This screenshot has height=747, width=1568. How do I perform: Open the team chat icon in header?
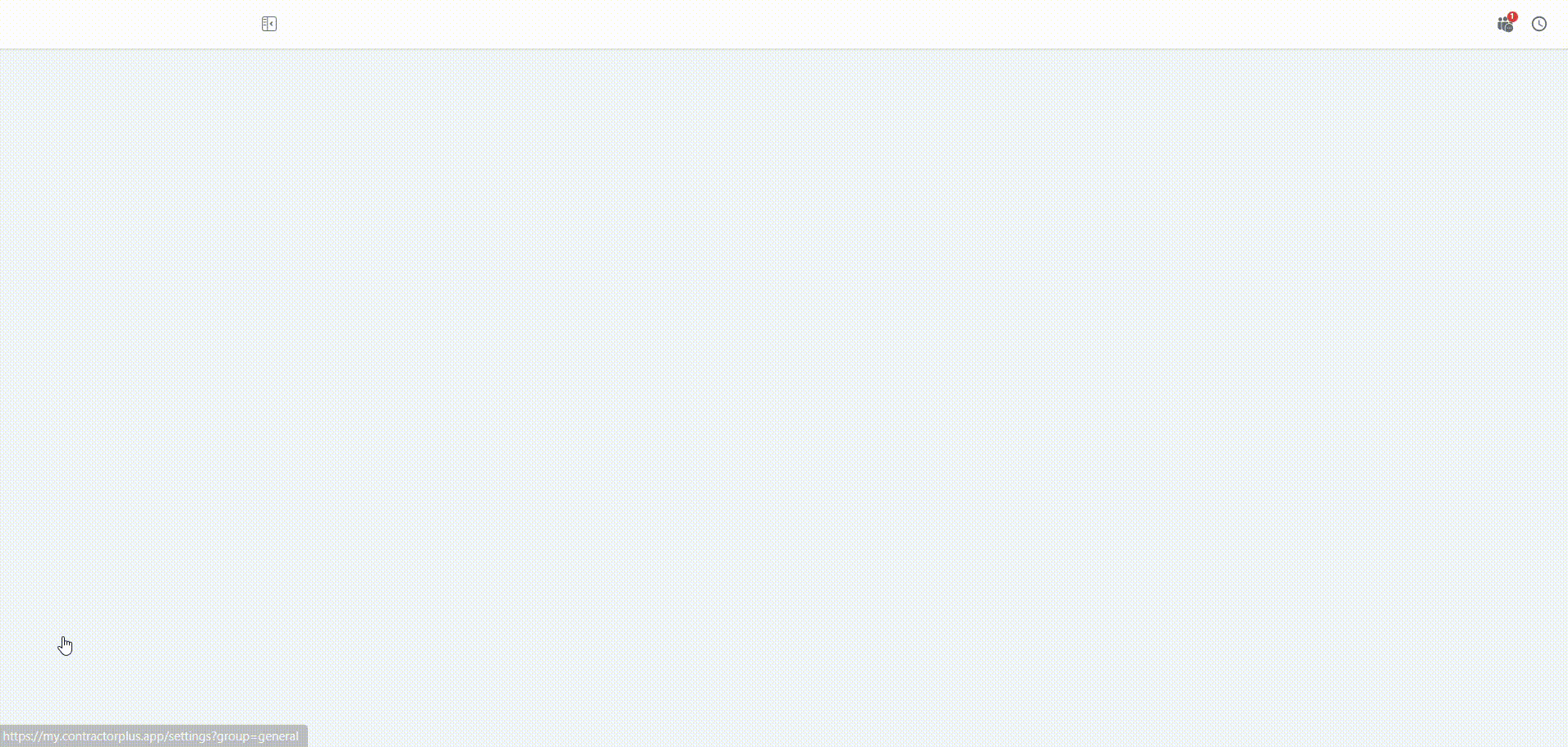click(x=1504, y=25)
